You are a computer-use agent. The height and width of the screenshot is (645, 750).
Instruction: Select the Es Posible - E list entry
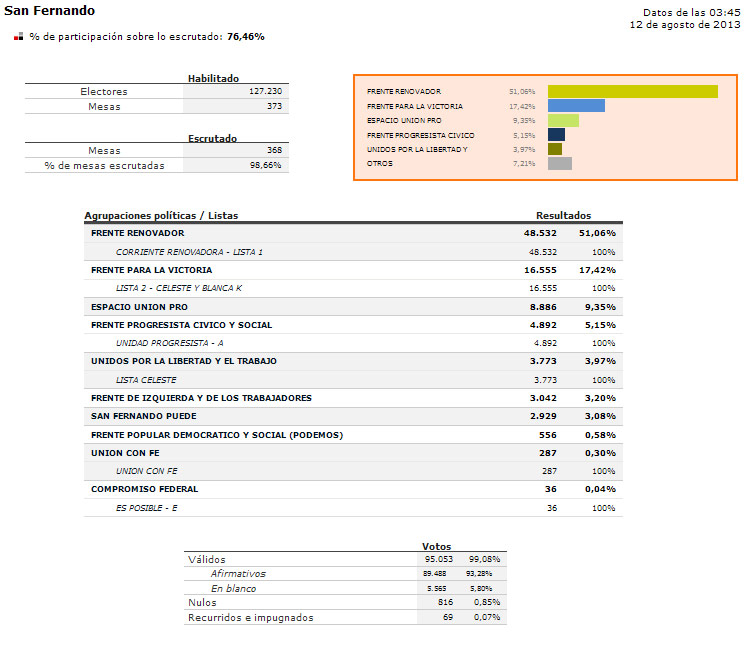tap(147, 508)
